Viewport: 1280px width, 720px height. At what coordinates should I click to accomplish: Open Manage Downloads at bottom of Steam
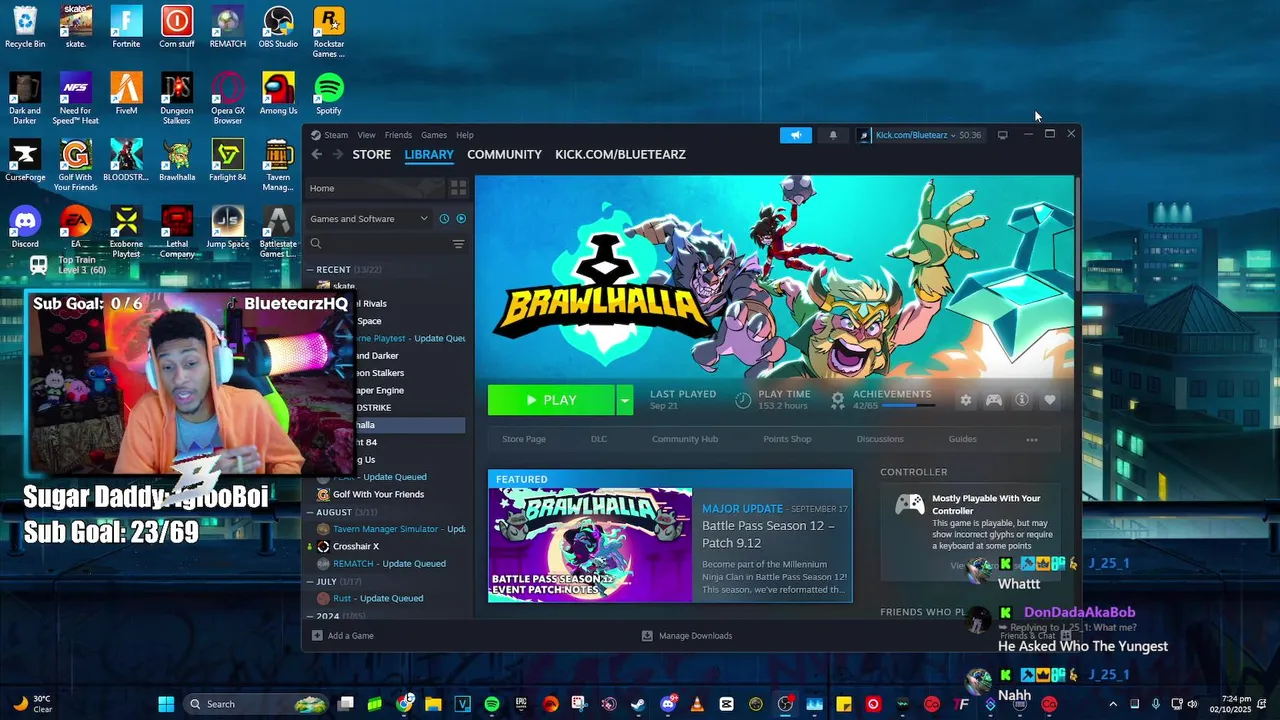click(686, 635)
